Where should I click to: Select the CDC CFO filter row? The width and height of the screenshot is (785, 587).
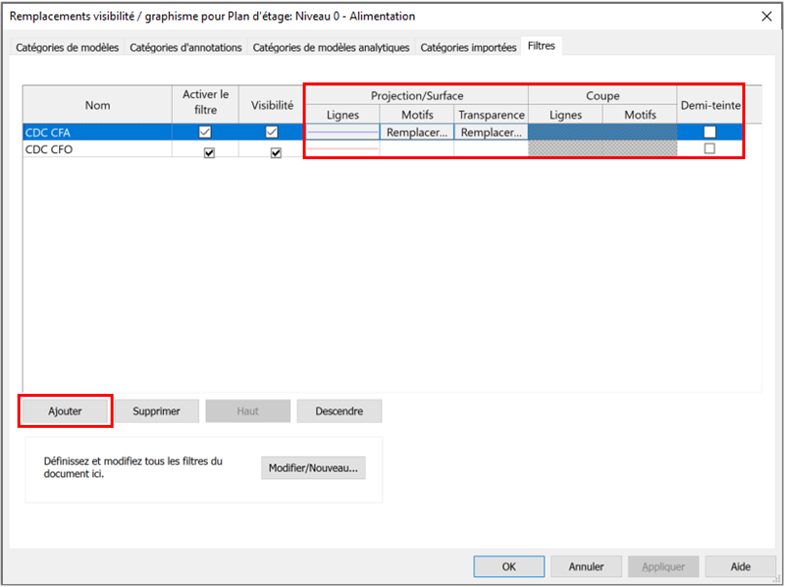(90, 149)
